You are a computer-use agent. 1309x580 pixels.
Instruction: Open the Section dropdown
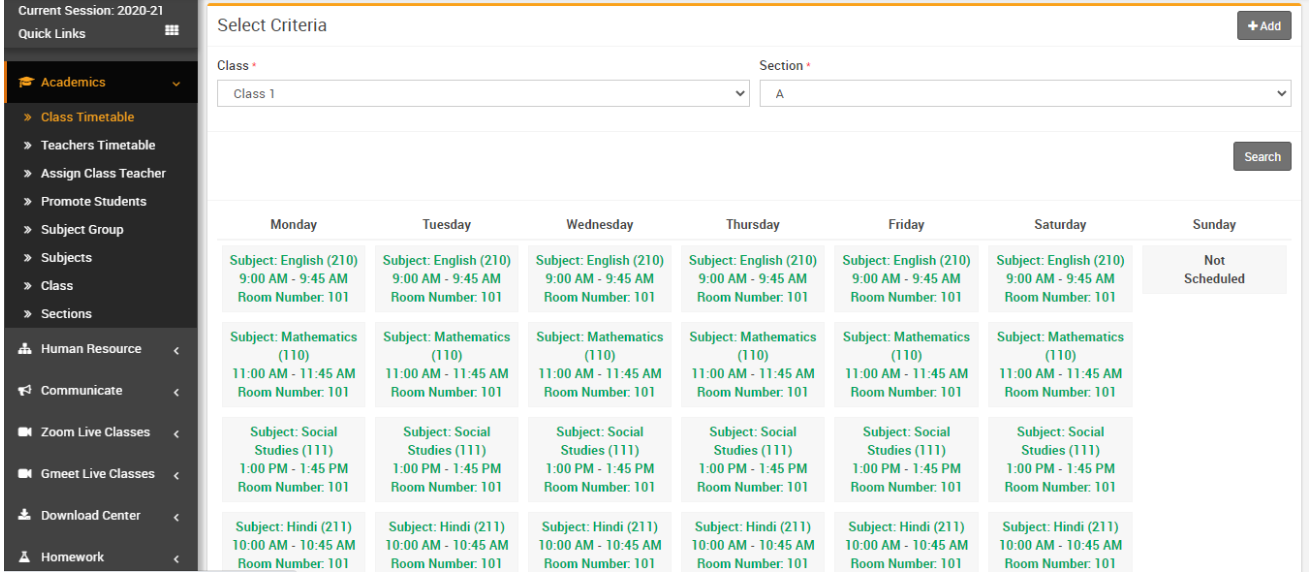pos(1025,94)
